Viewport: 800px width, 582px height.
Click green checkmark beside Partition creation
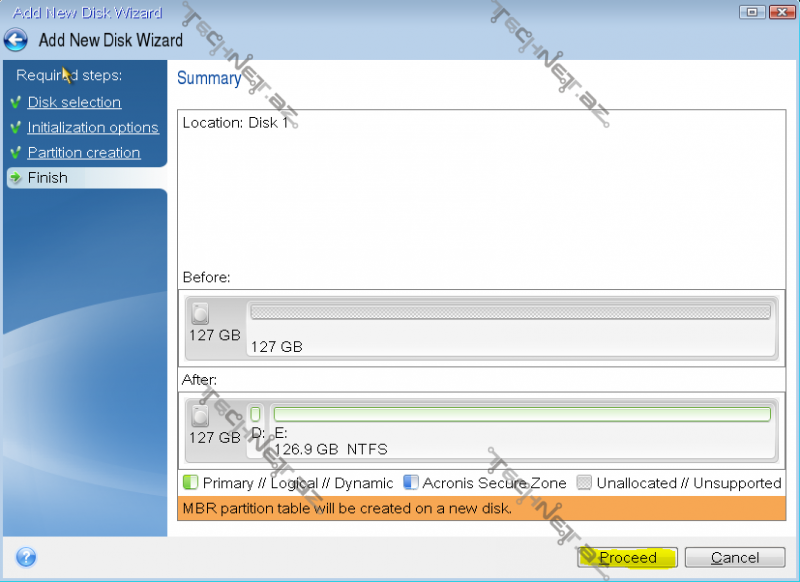[x=15, y=153]
